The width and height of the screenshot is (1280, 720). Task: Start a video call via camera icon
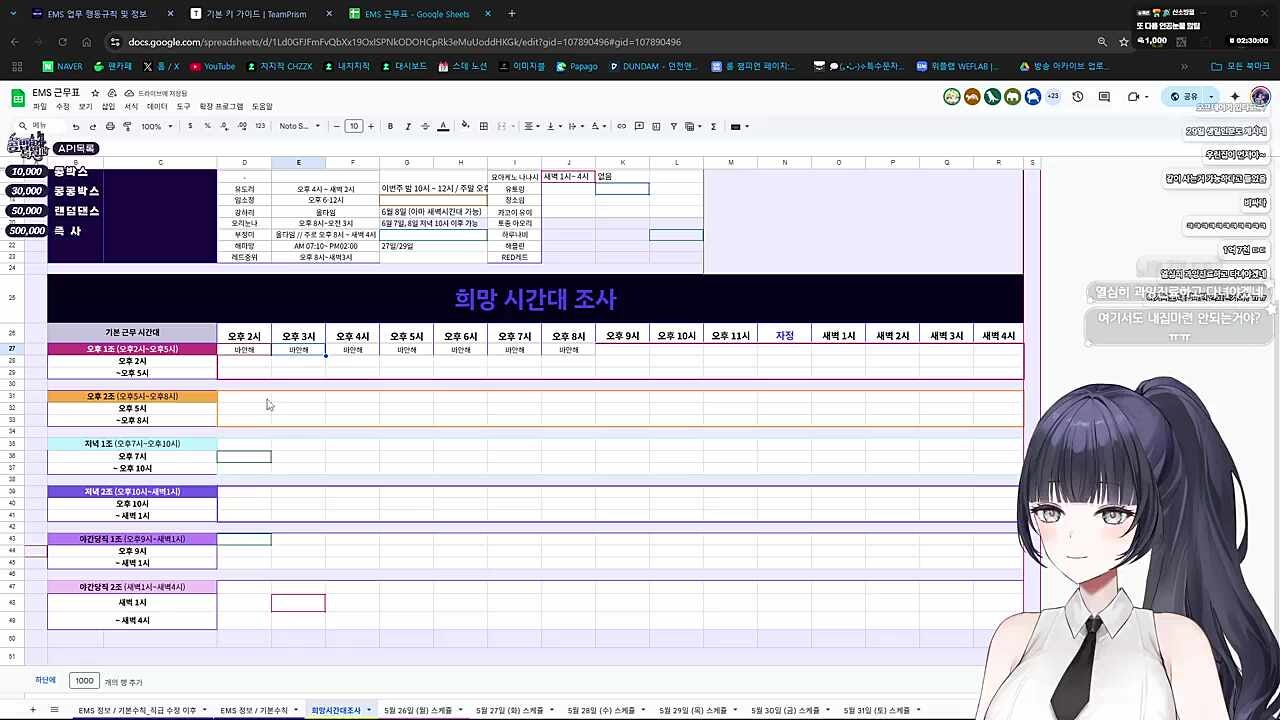[x=1133, y=97]
